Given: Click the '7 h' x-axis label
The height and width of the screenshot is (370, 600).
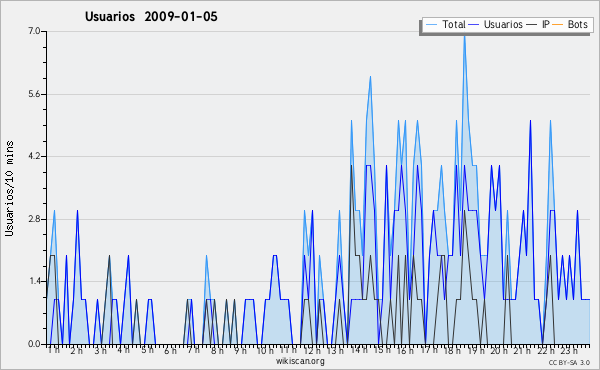Looking at the screenshot, I should click(x=193, y=350).
